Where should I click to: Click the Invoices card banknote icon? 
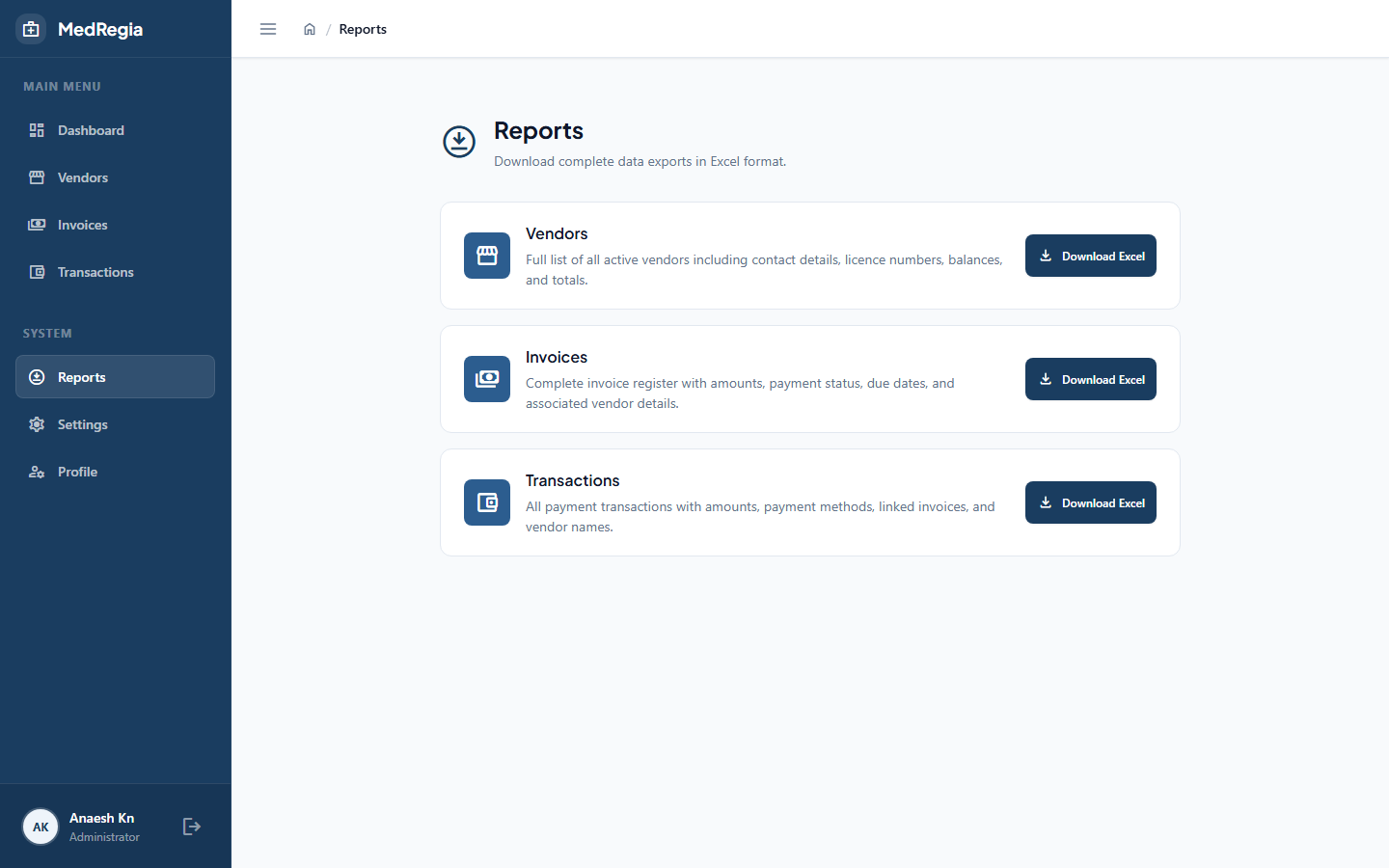click(x=487, y=379)
